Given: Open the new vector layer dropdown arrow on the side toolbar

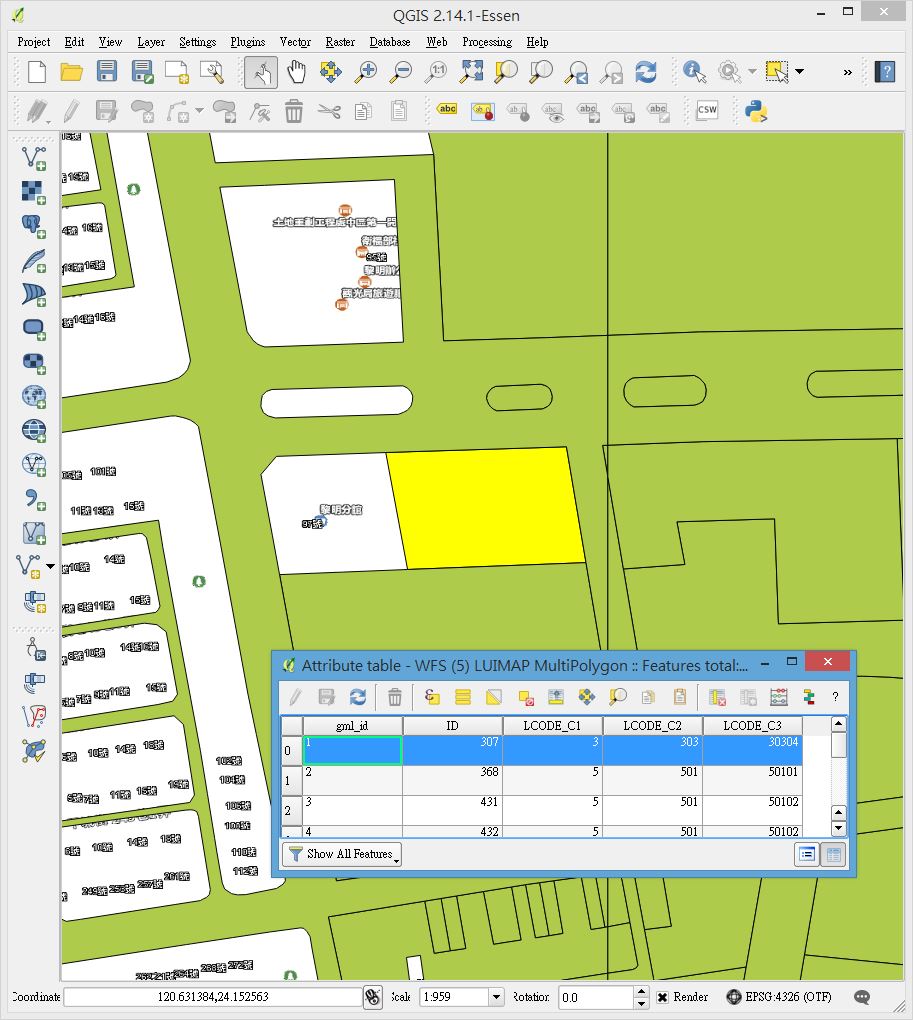Looking at the screenshot, I should pos(50,566).
